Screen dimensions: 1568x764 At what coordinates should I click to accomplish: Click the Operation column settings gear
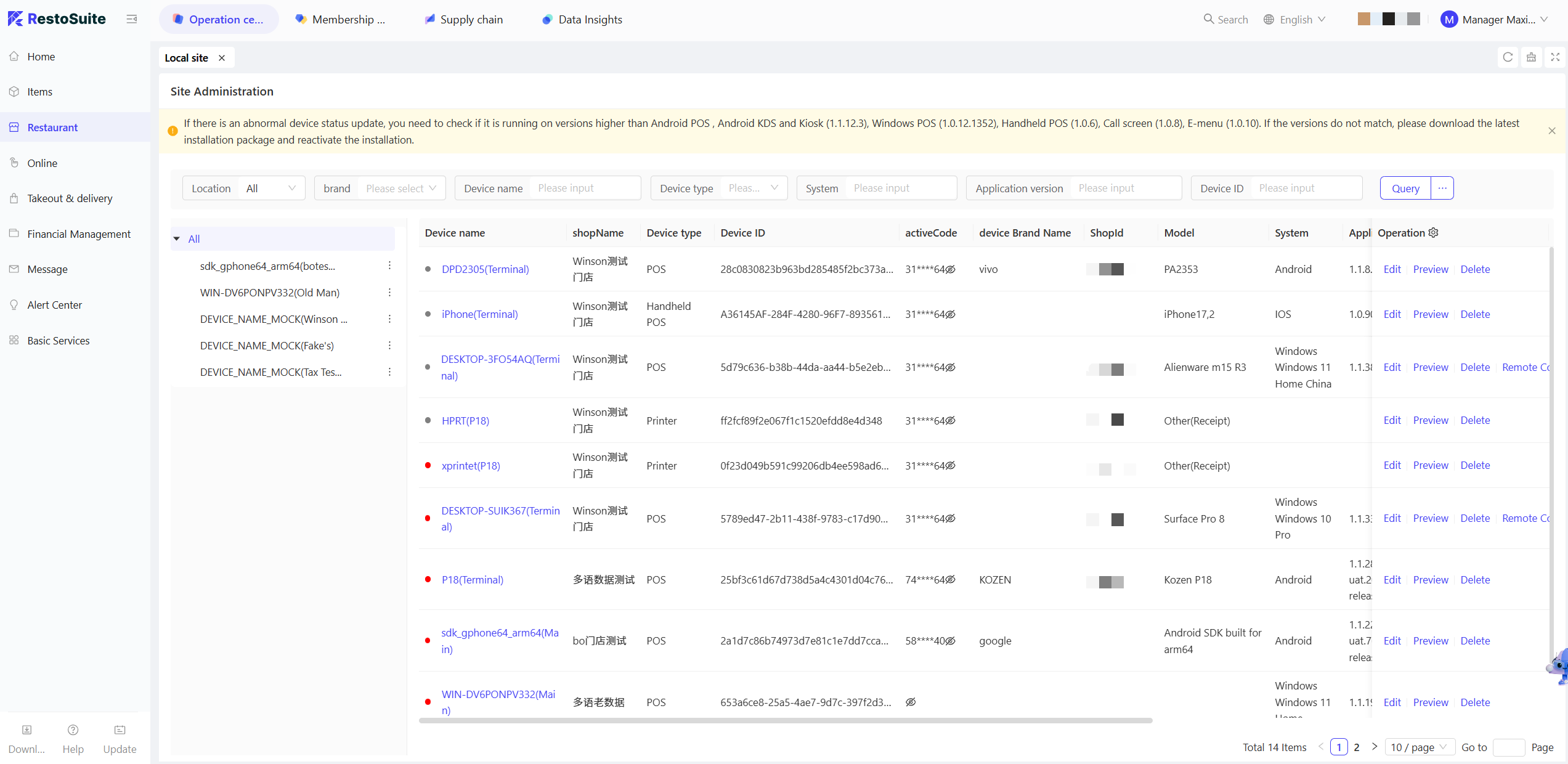pos(1434,232)
